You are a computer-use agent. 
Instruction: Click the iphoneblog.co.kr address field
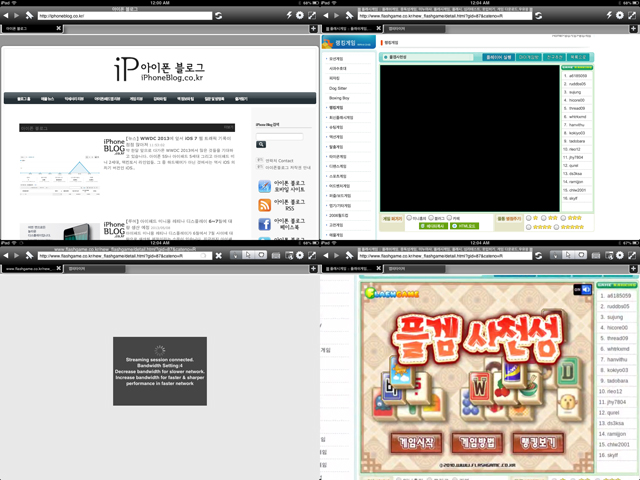[125, 16]
